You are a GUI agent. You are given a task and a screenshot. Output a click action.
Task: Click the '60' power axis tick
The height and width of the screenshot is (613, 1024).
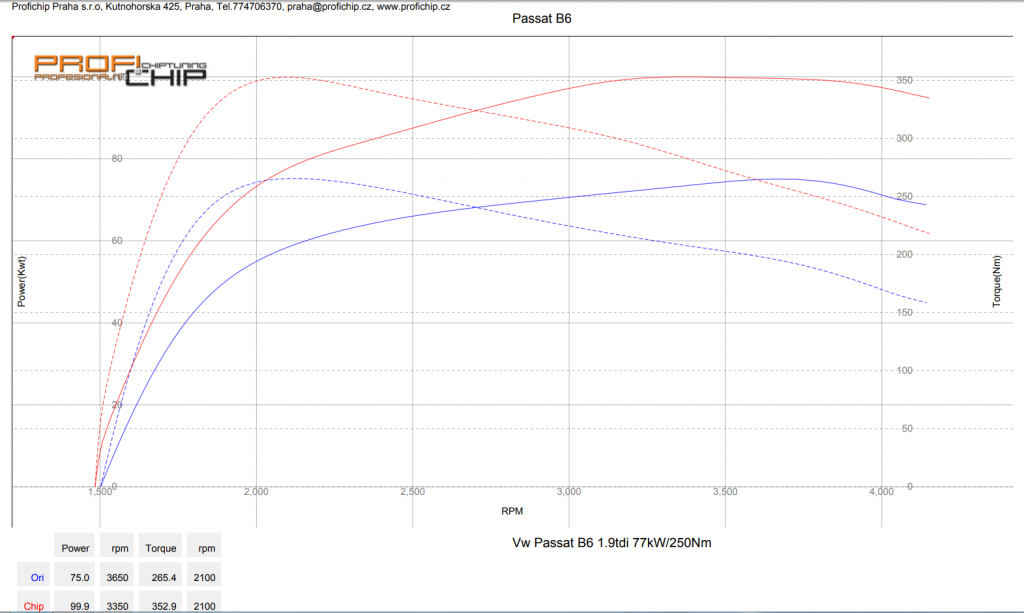(117, 241)
